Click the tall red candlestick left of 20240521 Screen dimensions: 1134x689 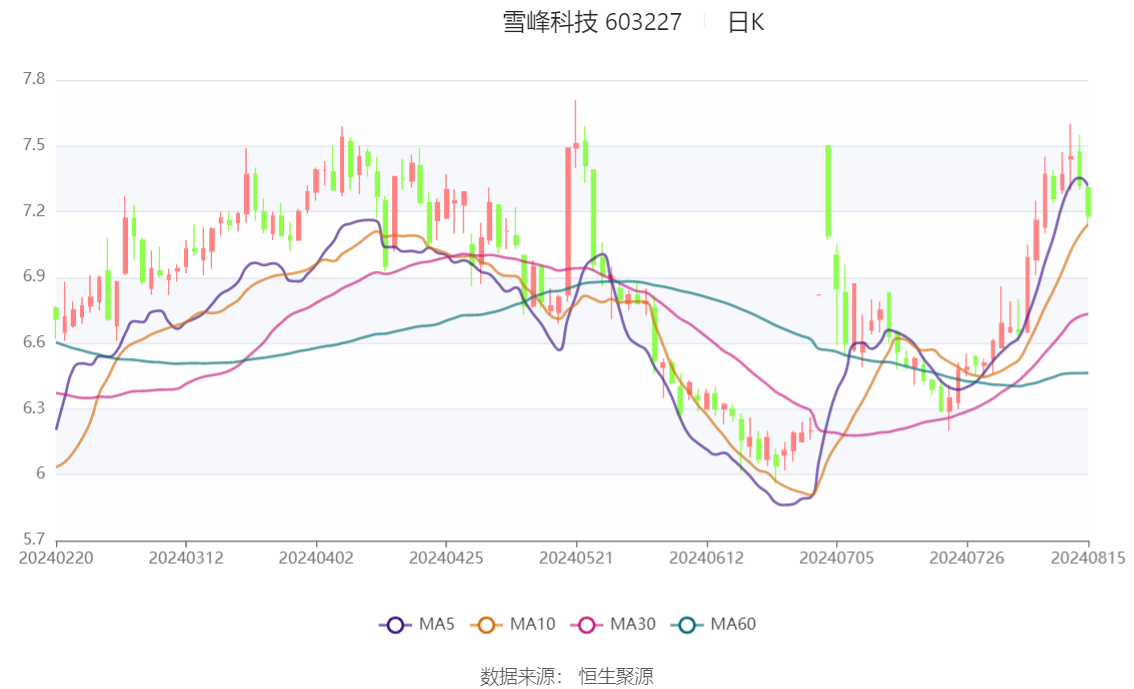click(568, 223)
